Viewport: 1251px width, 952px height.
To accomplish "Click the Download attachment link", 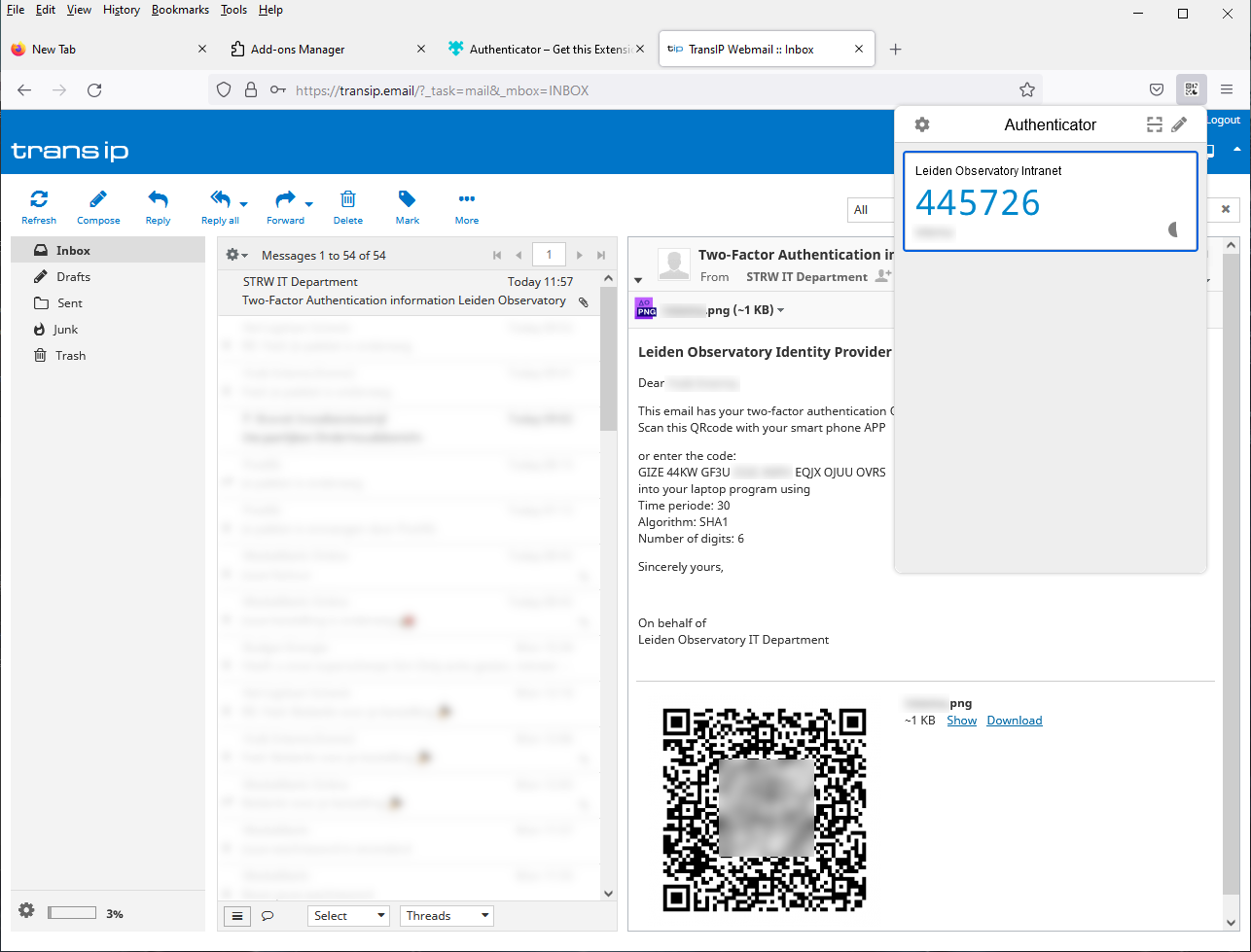I will coord(1014,721).
